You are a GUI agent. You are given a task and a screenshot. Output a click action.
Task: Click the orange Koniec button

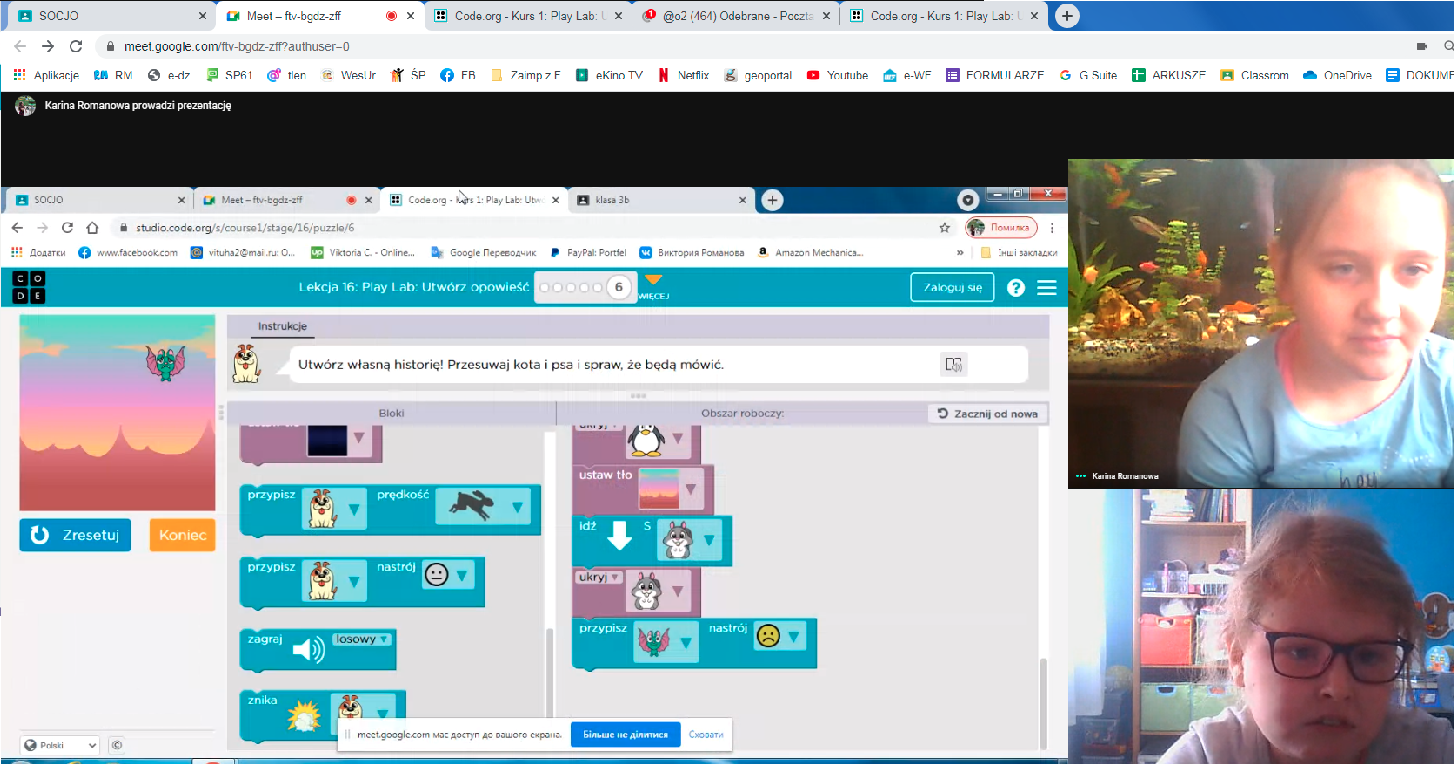182,535
